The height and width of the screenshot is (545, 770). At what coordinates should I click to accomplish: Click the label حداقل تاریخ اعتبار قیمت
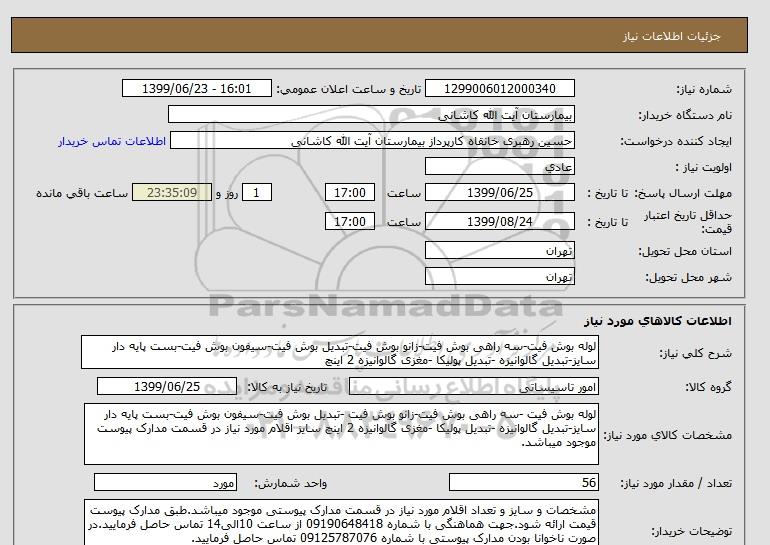(688, 222)
